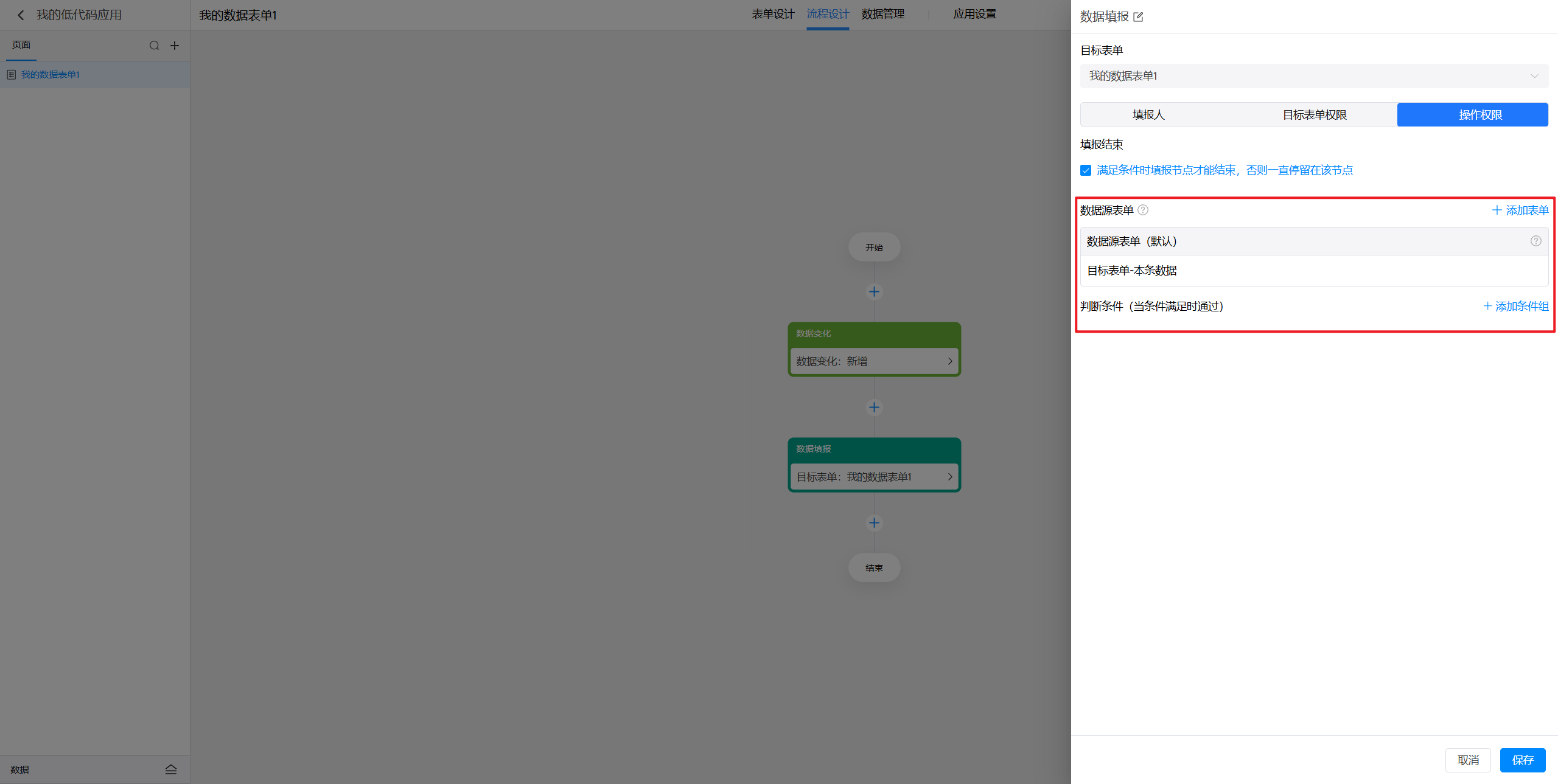The width and height of the screenshot is (1558, 784).
Task: Click the edit icon next to 数据填报 title
Action: [1138, 17]
